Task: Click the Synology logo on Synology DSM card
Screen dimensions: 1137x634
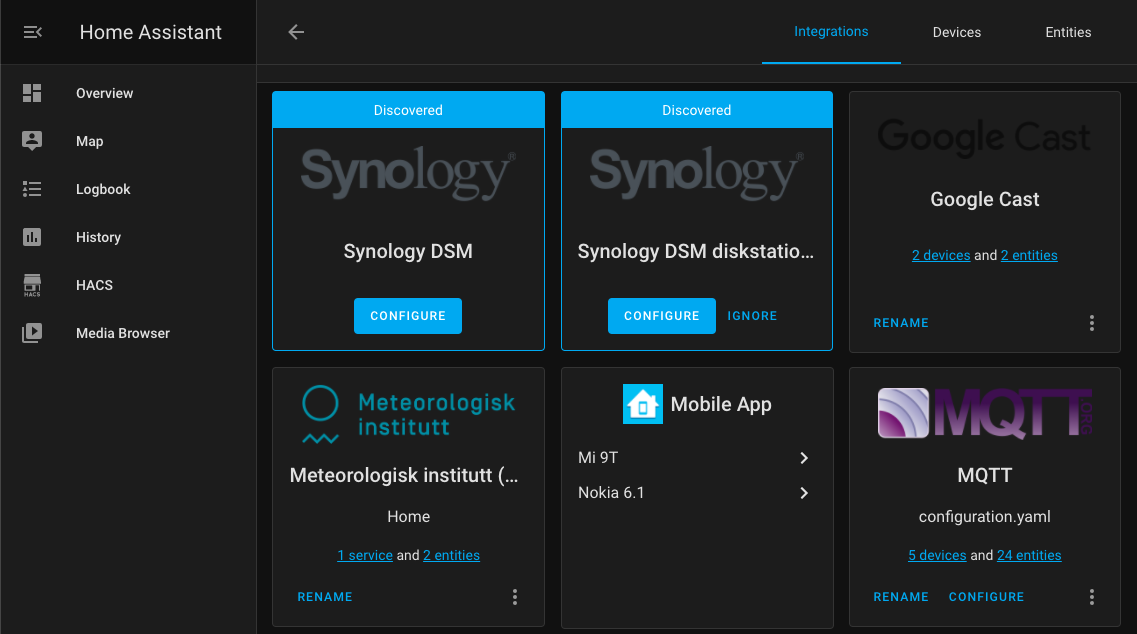Action: click(408, 173)
